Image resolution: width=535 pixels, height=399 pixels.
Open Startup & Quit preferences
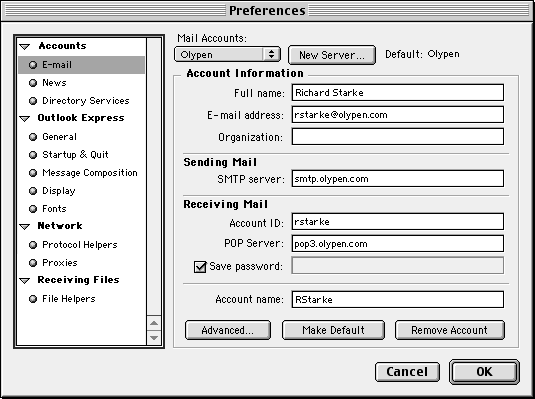(x=75, y=155)
